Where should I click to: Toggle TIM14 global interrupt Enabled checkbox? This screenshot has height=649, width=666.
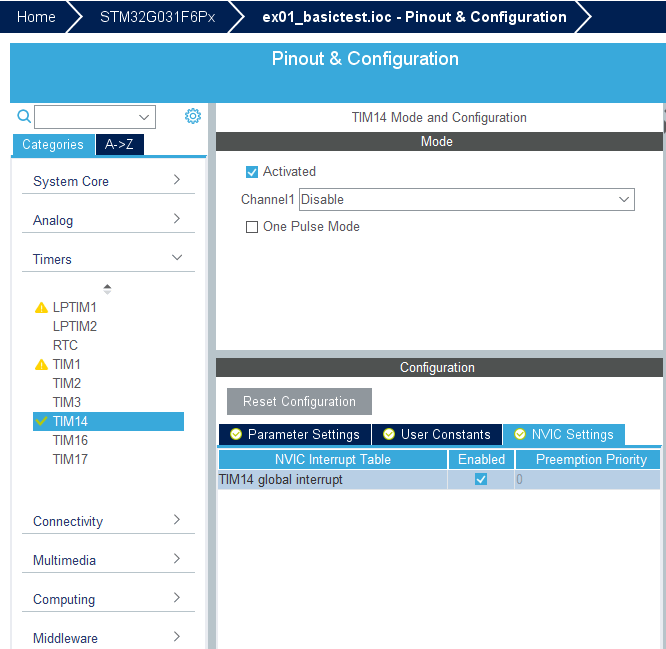481,480
